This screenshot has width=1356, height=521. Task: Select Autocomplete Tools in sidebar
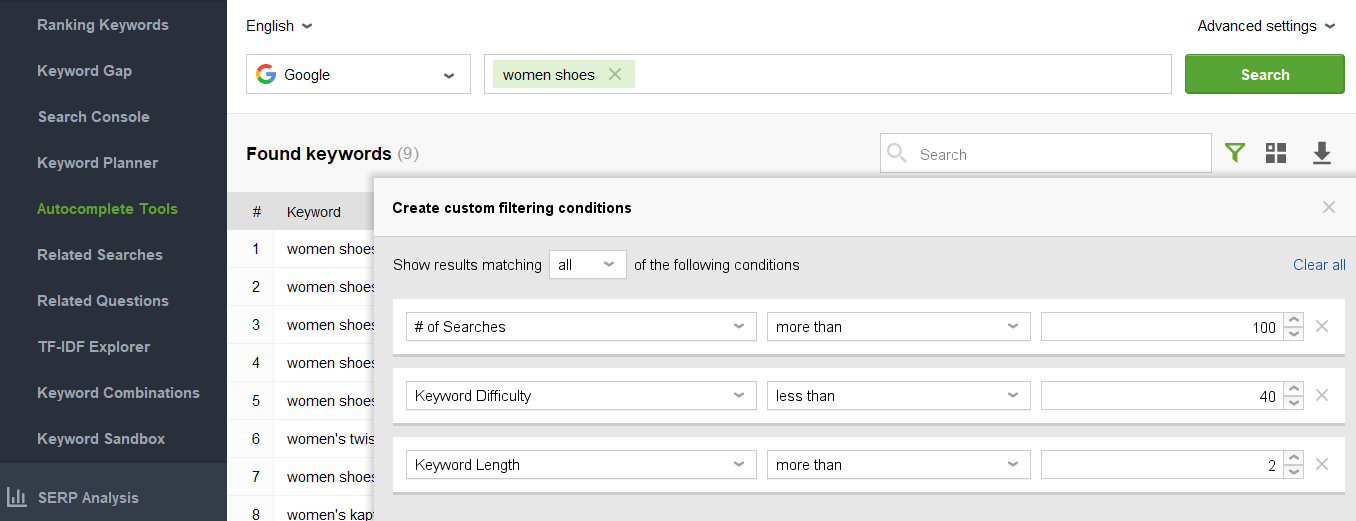[x=107, y=209]
